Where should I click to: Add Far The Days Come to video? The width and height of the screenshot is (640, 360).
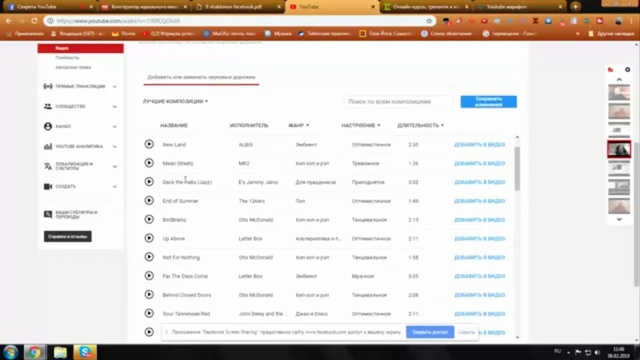480,276
